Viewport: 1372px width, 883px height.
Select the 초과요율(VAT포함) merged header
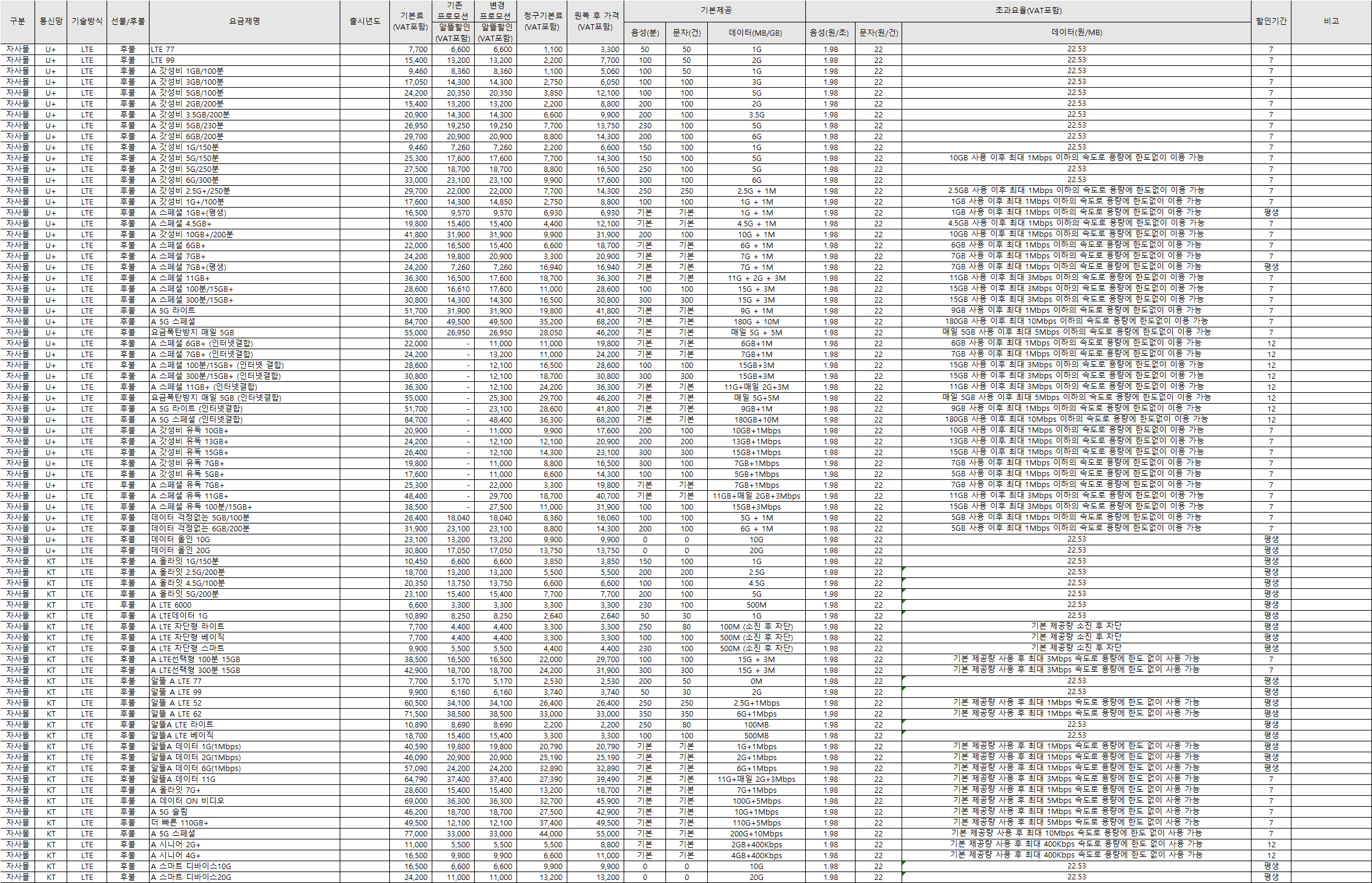[x=1028, y=11]
